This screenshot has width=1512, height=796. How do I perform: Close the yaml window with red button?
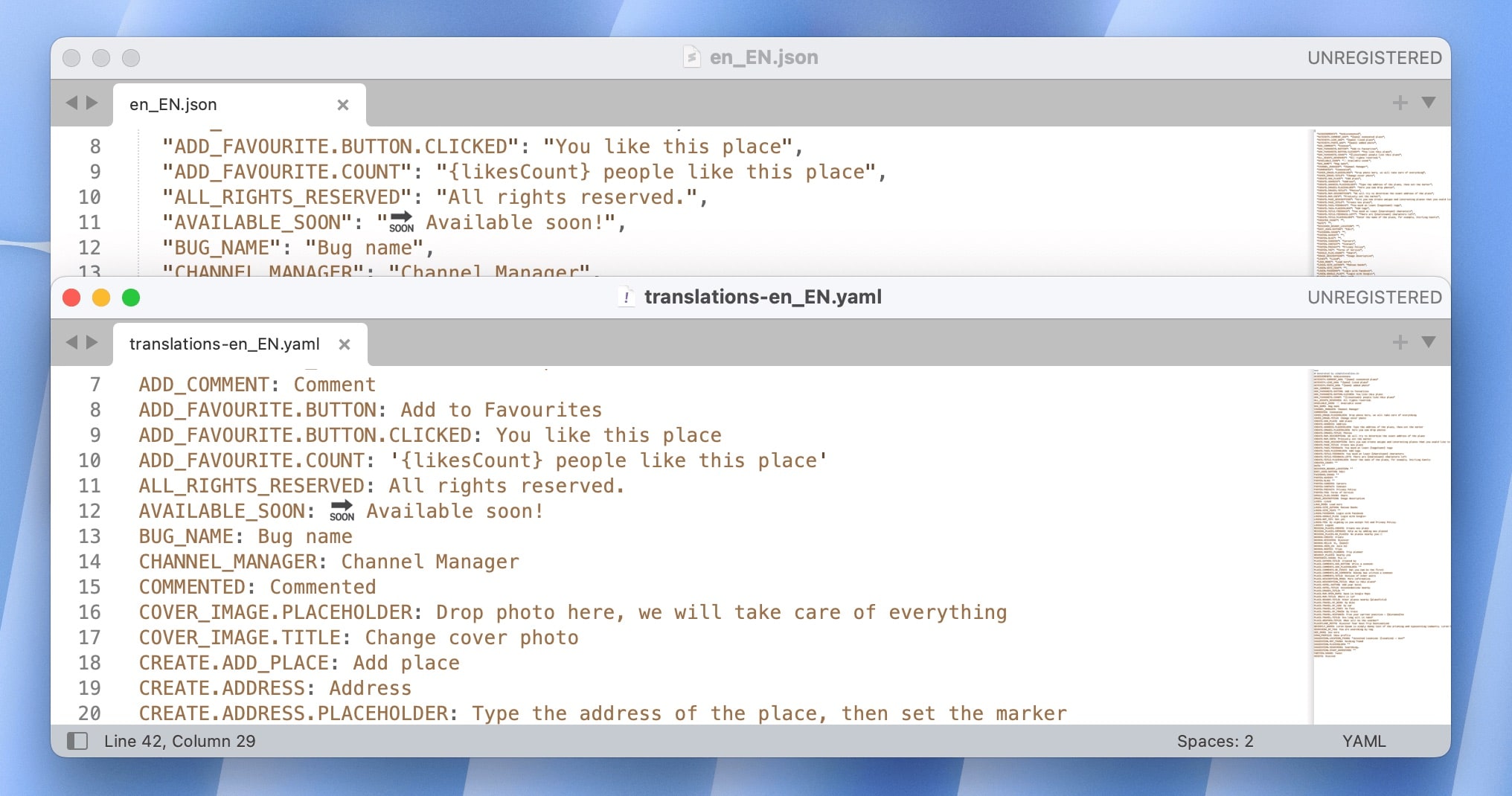click(x=71, y=298)
